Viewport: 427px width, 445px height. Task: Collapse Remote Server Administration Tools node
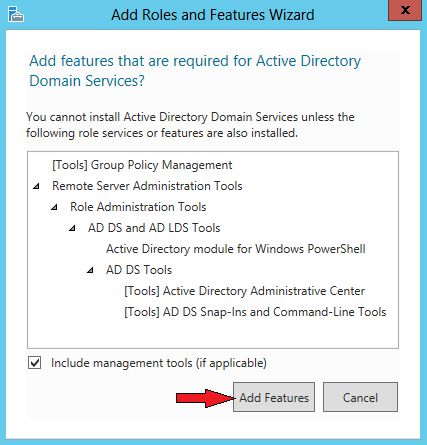pyautogui.click(x=36, y=186)
